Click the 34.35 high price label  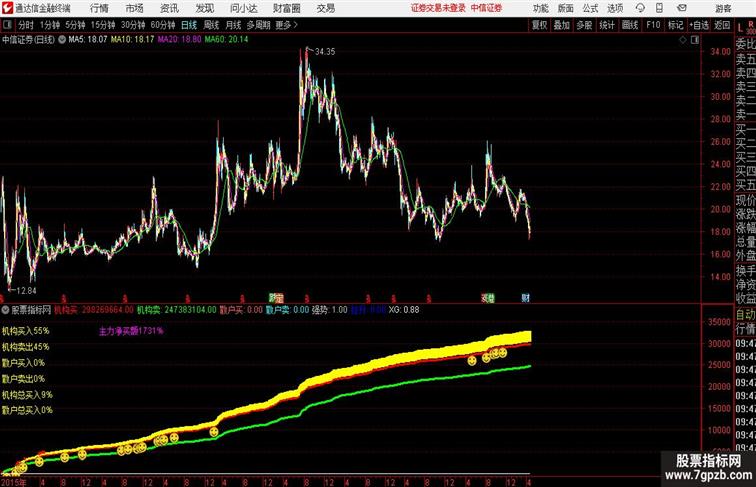pyautogui.click(x=325, y=52)
